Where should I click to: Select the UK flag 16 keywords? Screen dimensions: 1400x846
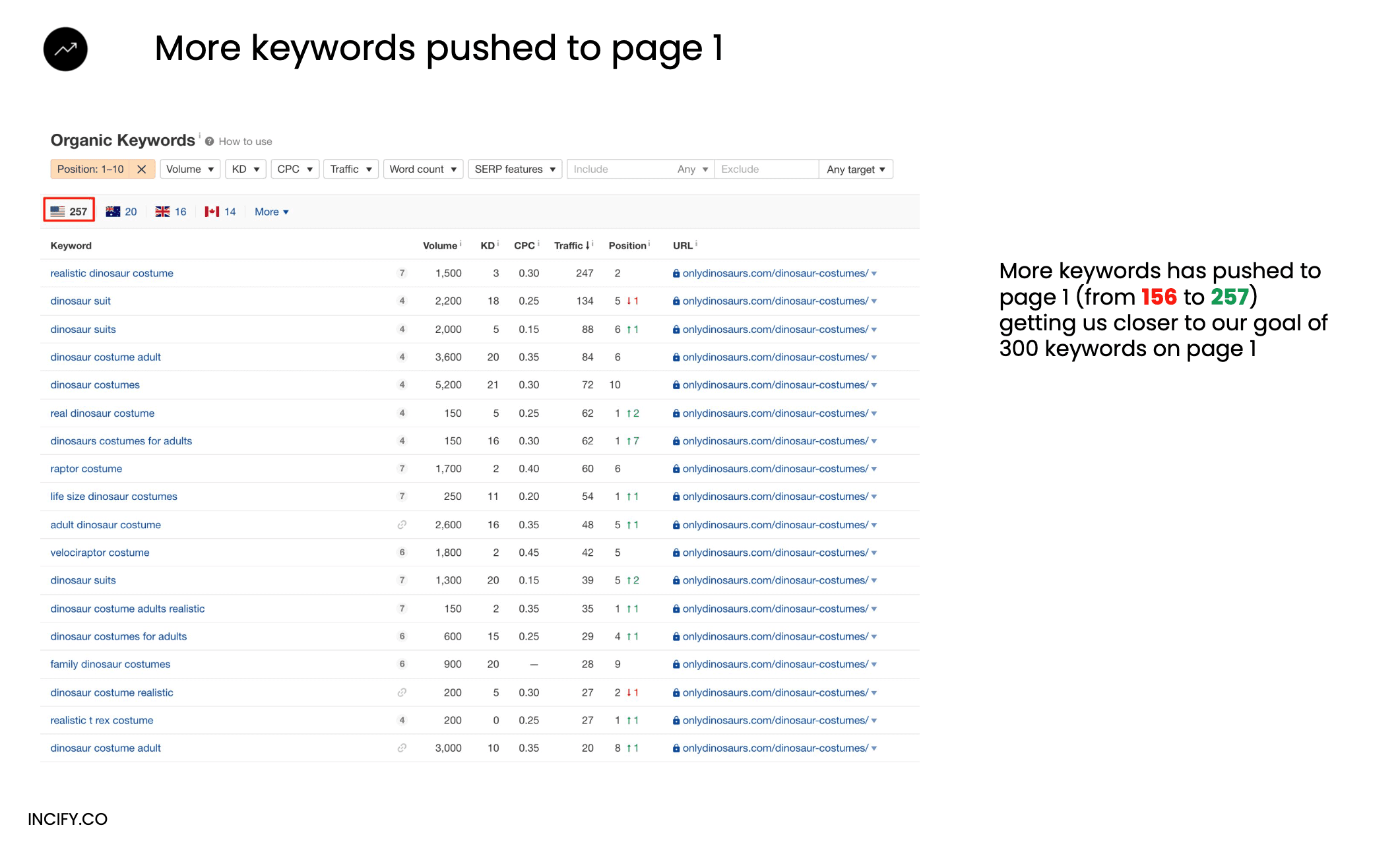171,212
